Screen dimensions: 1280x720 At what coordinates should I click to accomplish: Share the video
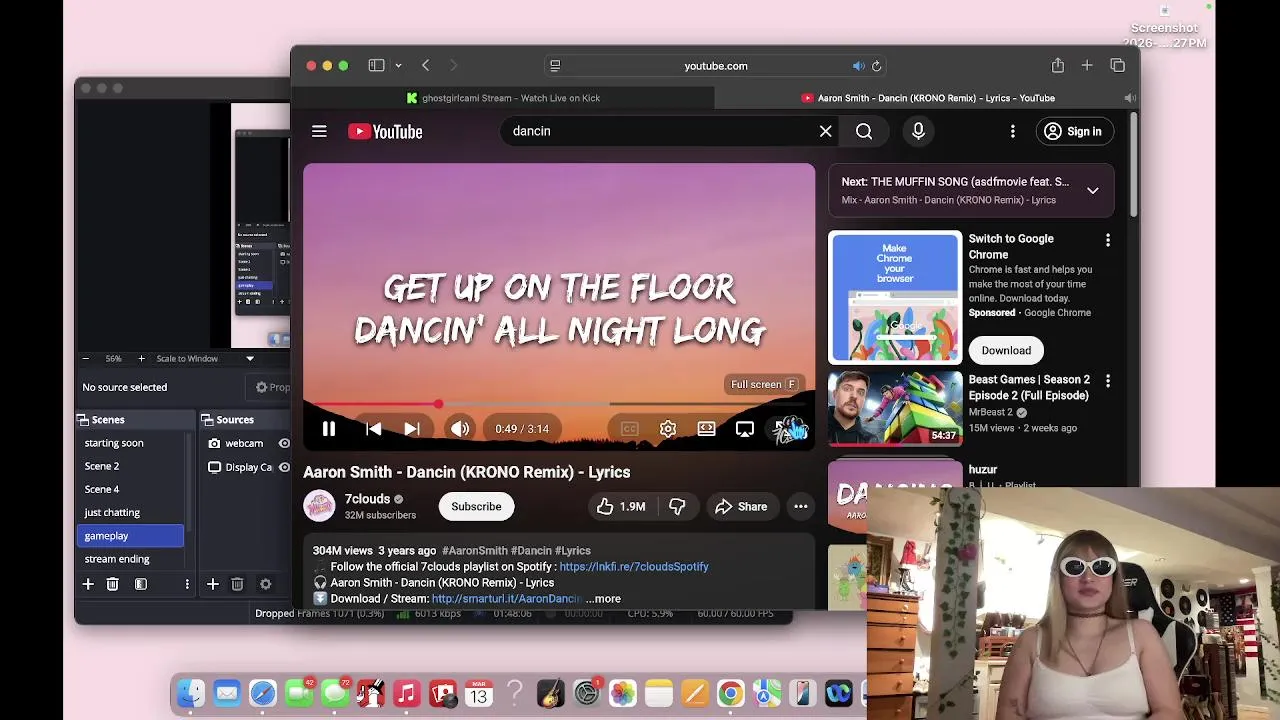tap(741, 506)
